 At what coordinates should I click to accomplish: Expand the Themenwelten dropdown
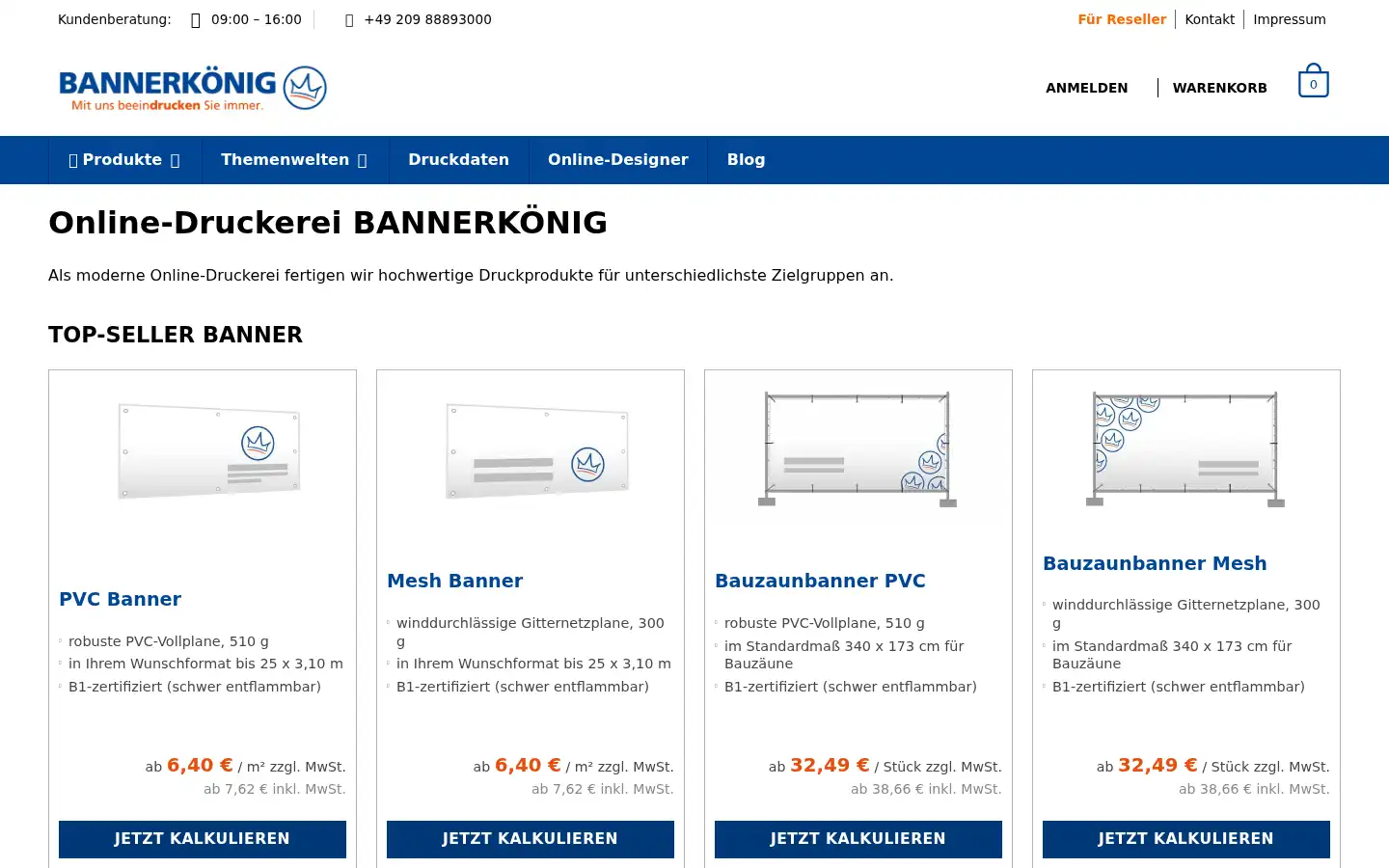pos(294,160)
